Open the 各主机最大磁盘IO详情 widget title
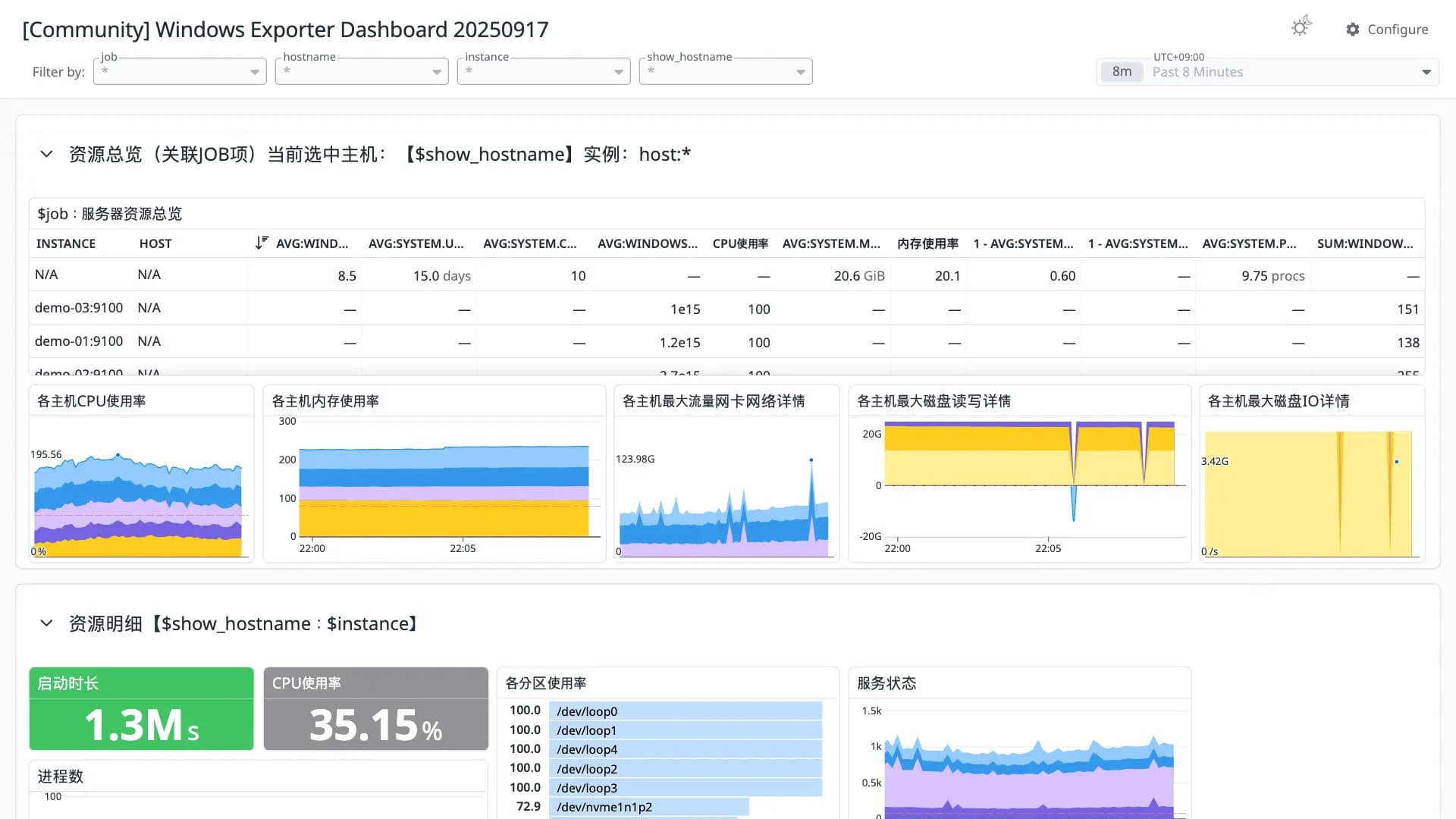The image size is (1456, 819). [x=1278, y=401]
